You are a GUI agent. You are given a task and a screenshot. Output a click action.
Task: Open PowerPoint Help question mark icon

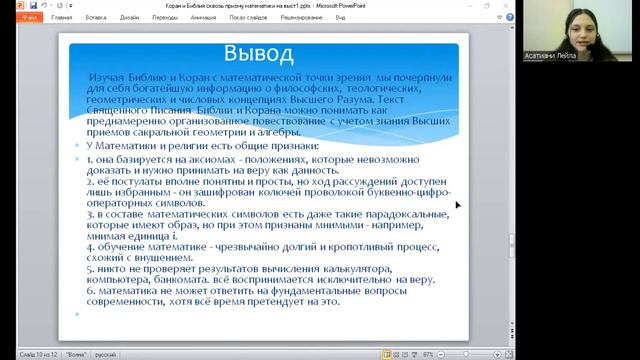click(510, 17)
